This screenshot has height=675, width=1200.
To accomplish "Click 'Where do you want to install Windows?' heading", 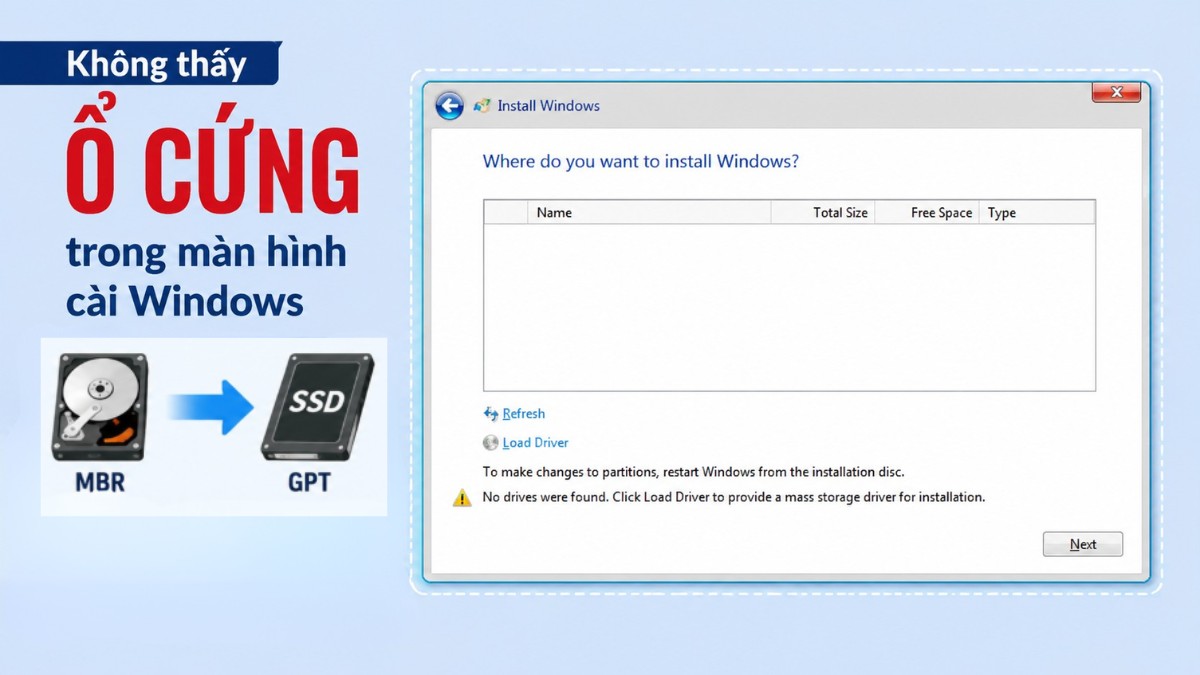I will (x=641, y=161).
